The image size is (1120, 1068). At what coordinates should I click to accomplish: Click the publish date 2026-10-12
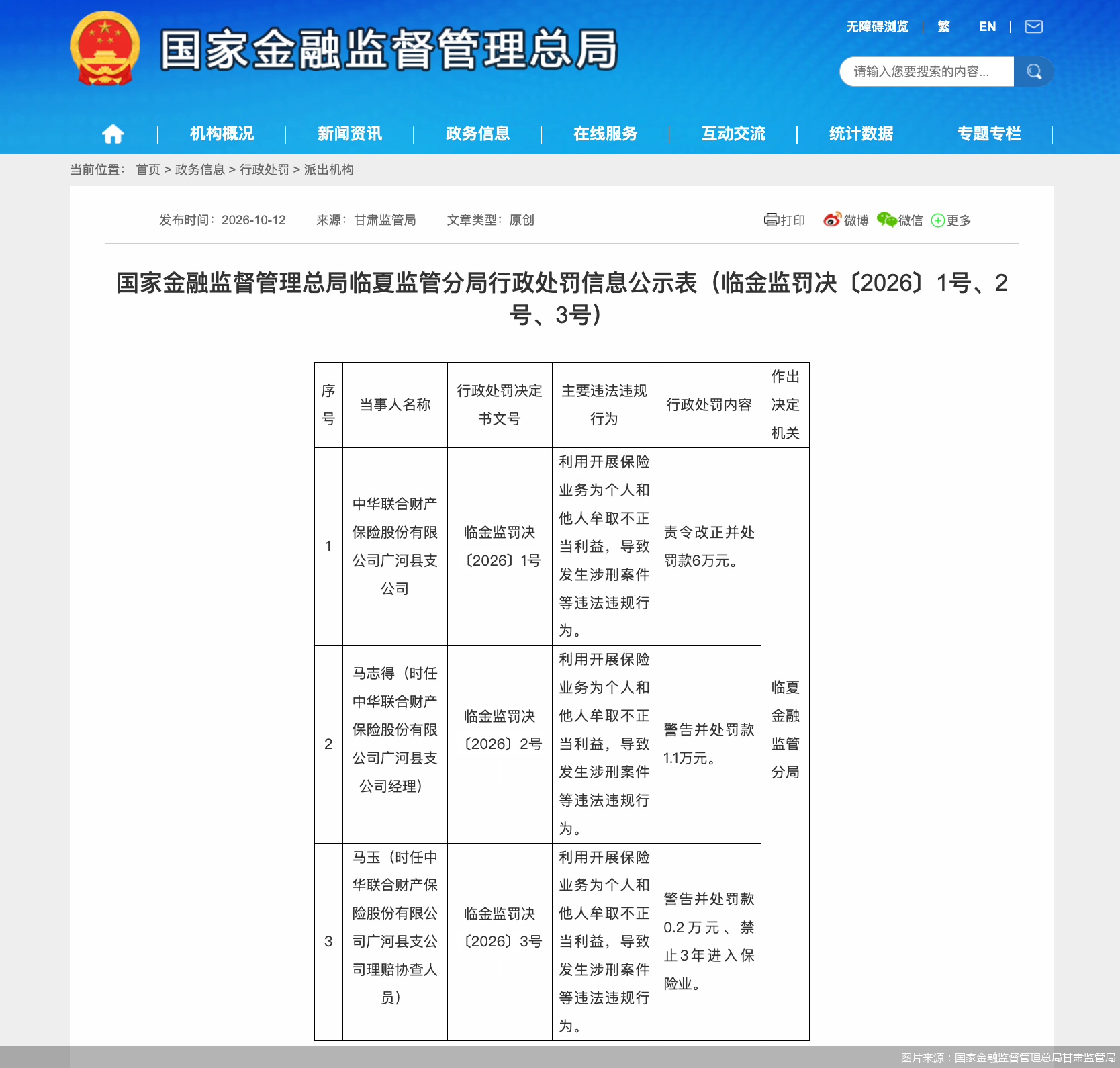[254, 220]
